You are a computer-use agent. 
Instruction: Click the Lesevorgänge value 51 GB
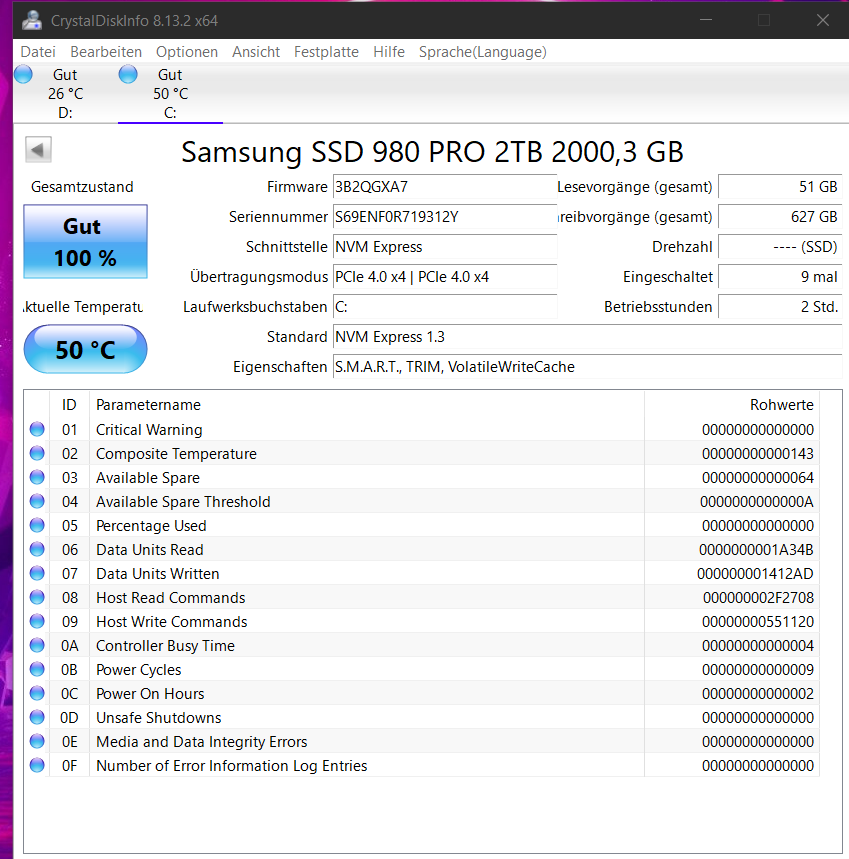tap(780, 187)
